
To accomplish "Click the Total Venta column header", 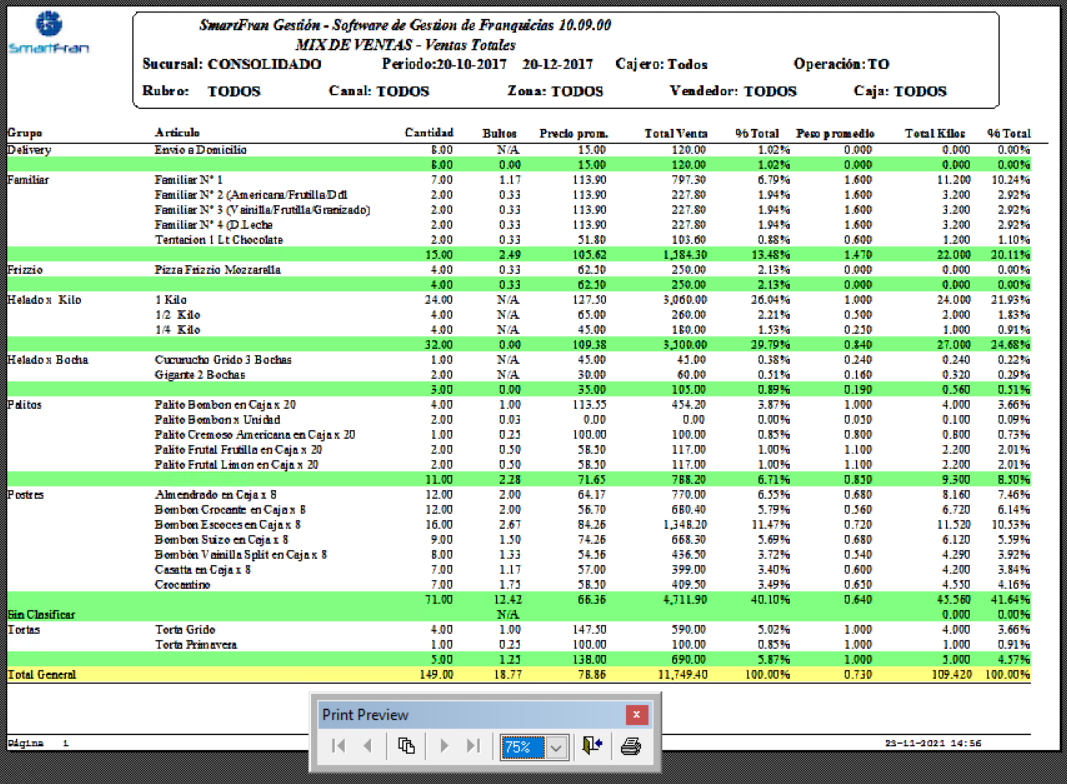I will point(676,133).
